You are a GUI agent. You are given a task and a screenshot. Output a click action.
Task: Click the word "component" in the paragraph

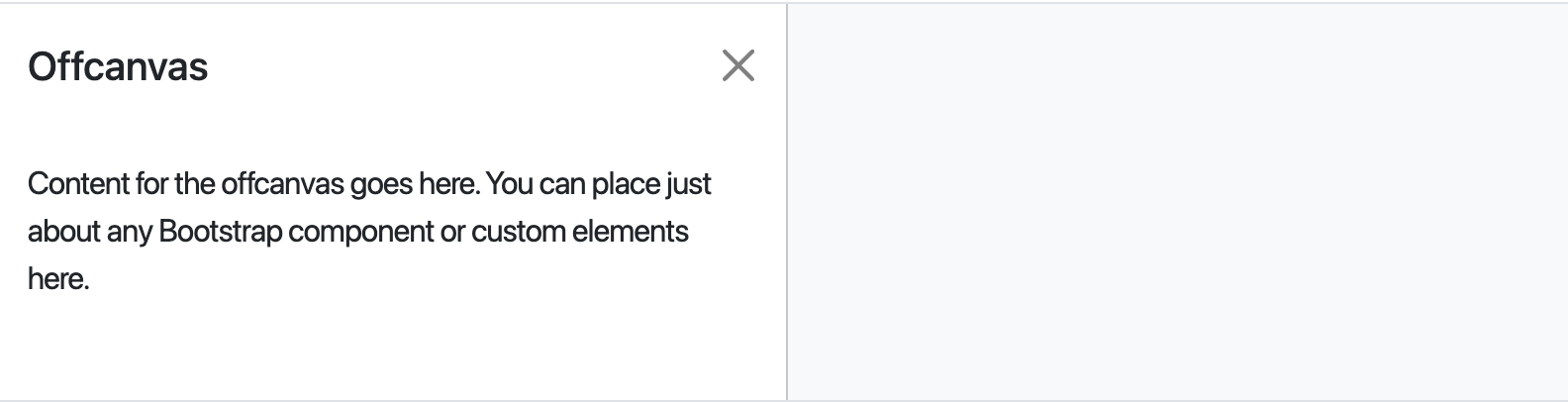click(360, 232)
